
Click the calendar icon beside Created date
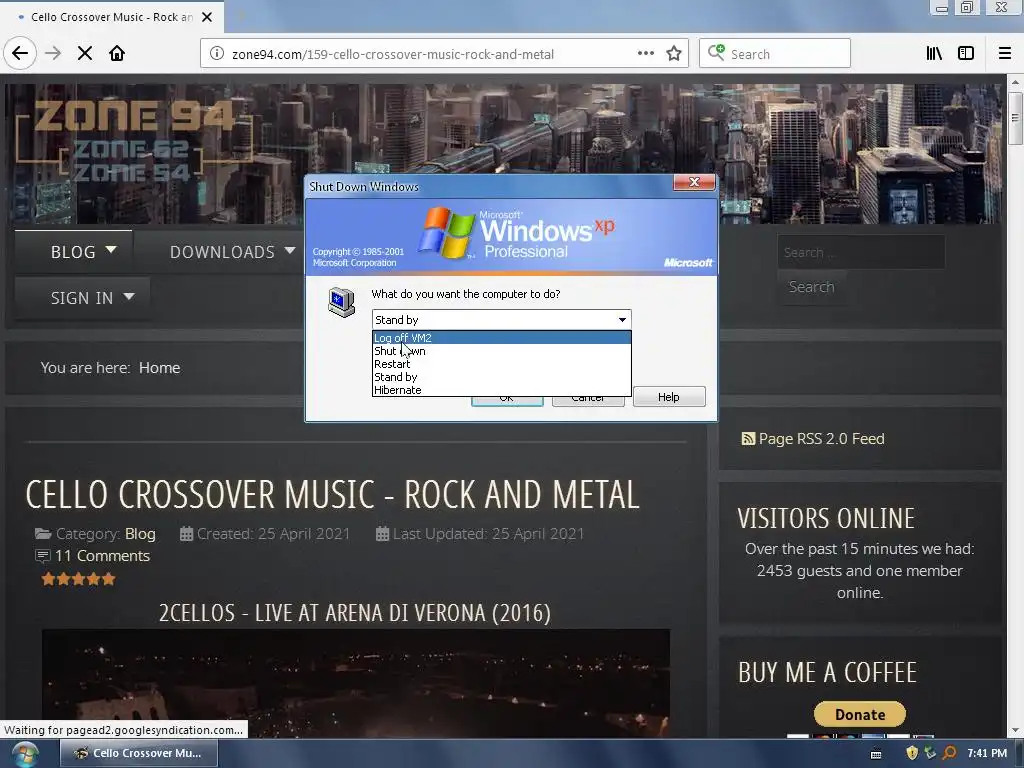[186, 534]
